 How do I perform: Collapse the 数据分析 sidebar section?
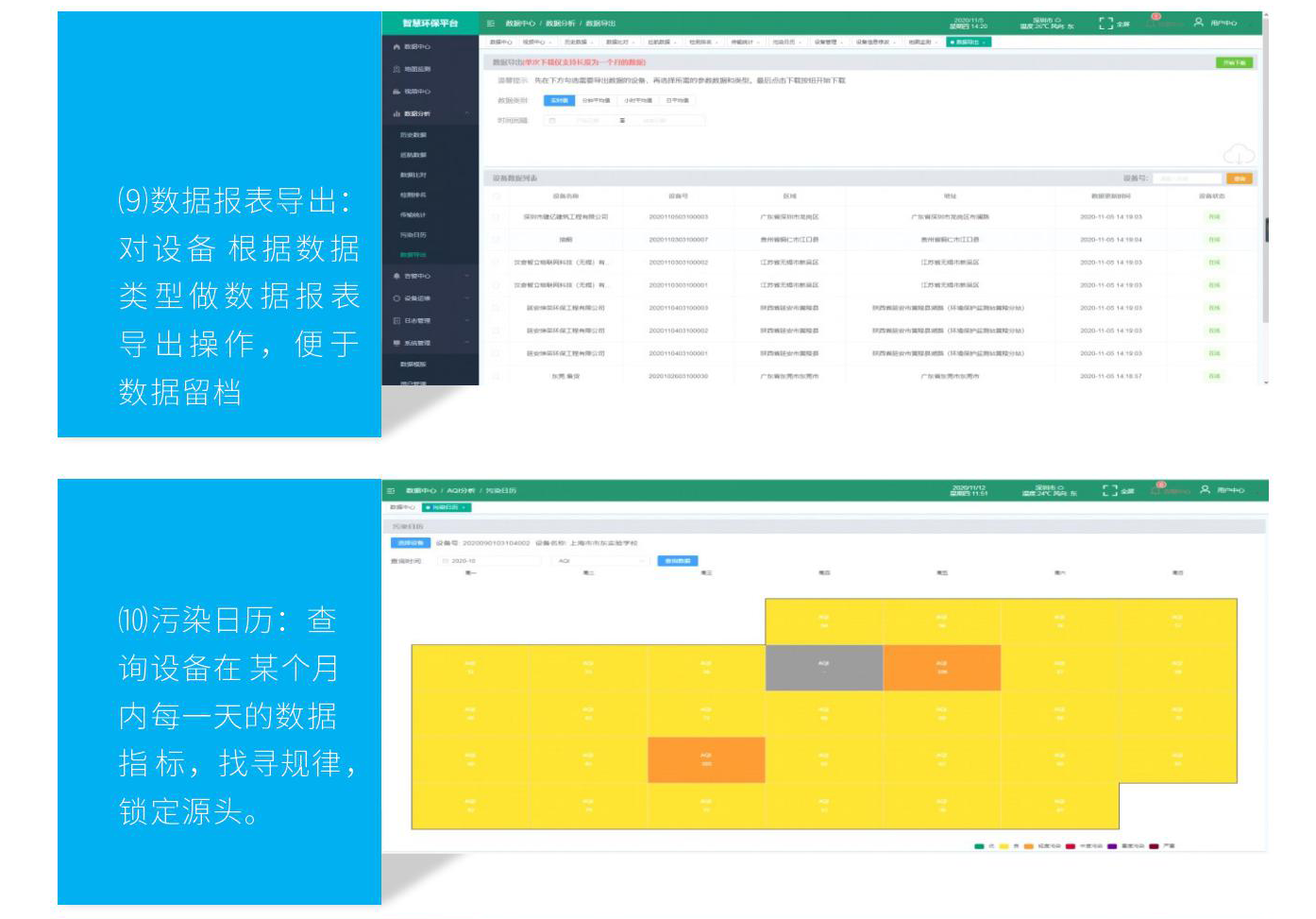[466, 113]
